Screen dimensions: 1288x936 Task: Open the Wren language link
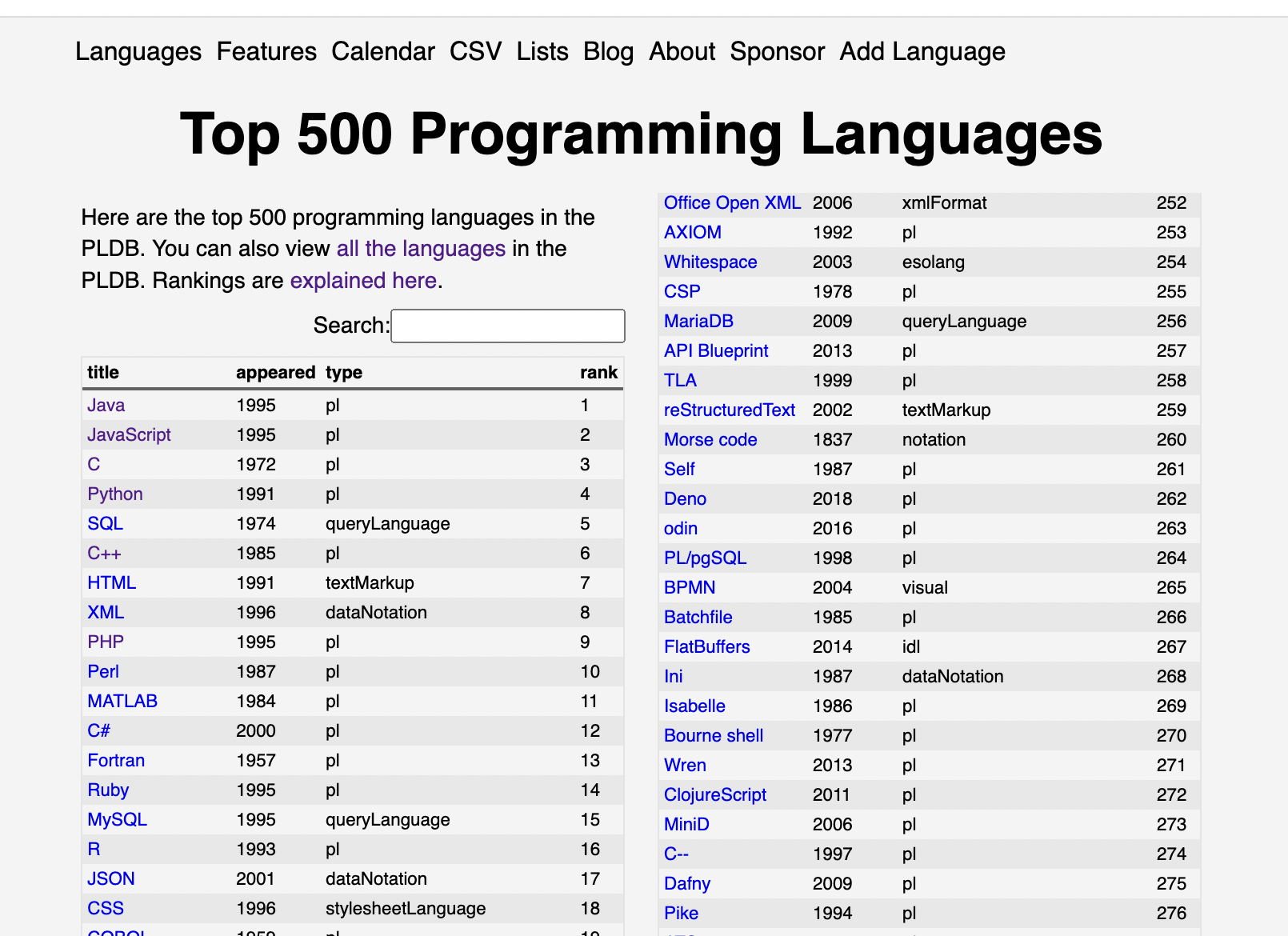click(685, 766)
